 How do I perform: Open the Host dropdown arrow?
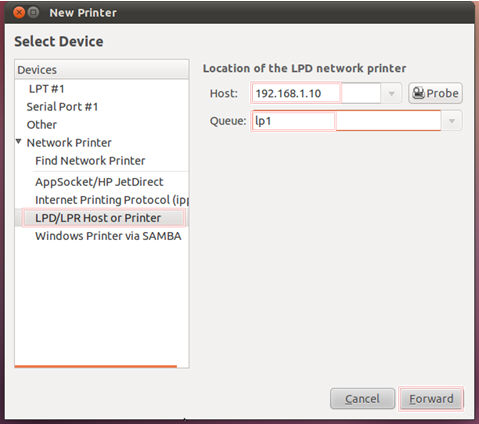tap(391, 93)
